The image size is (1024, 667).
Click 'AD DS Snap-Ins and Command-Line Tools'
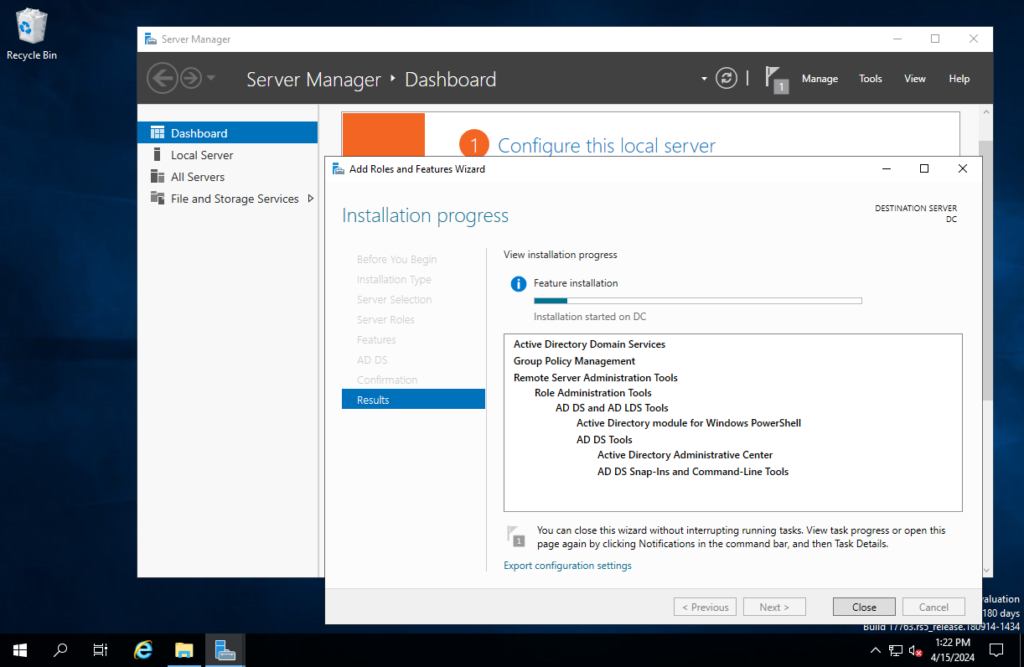[693, 472]
